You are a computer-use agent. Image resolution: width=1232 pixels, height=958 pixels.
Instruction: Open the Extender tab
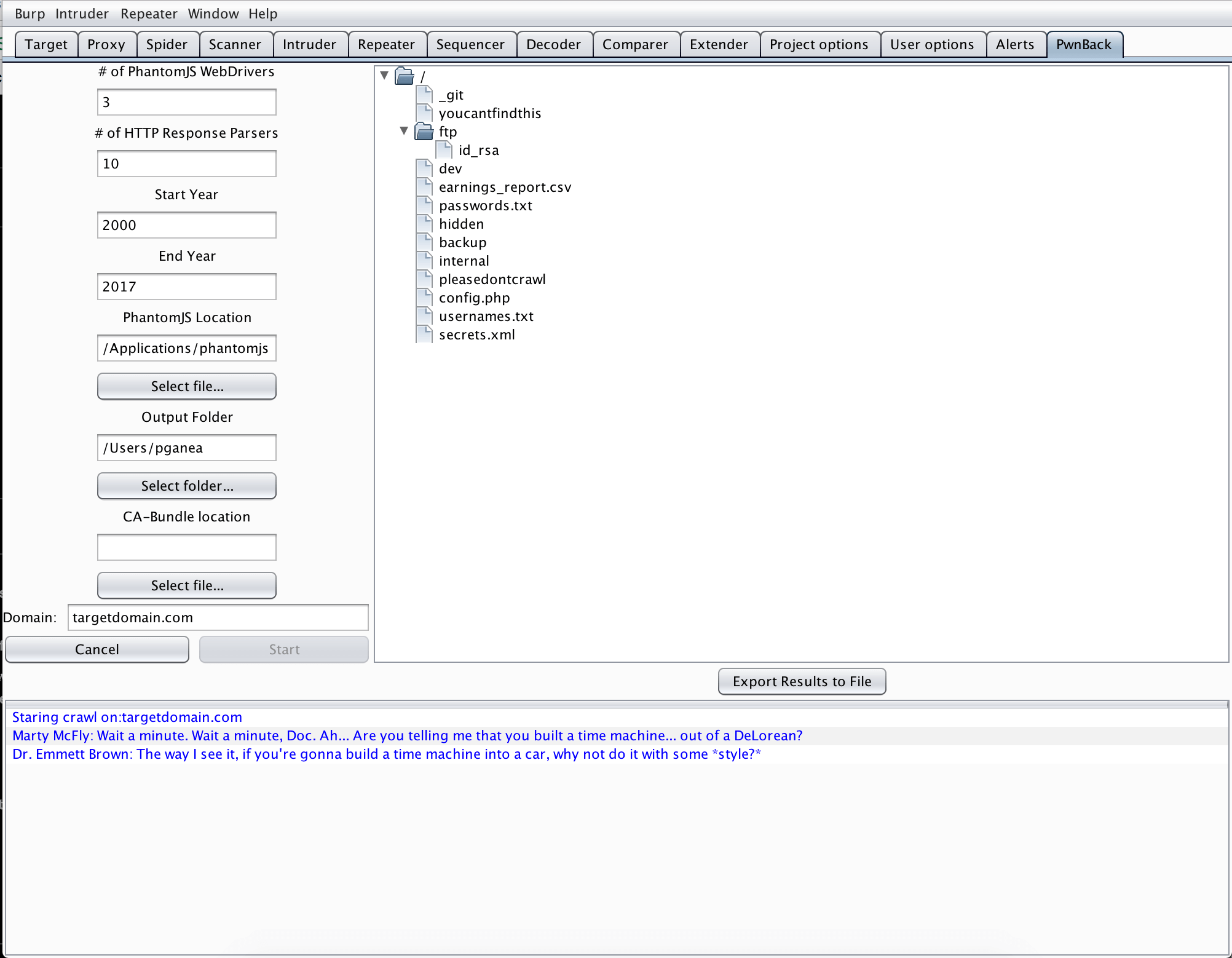point(719,44)
